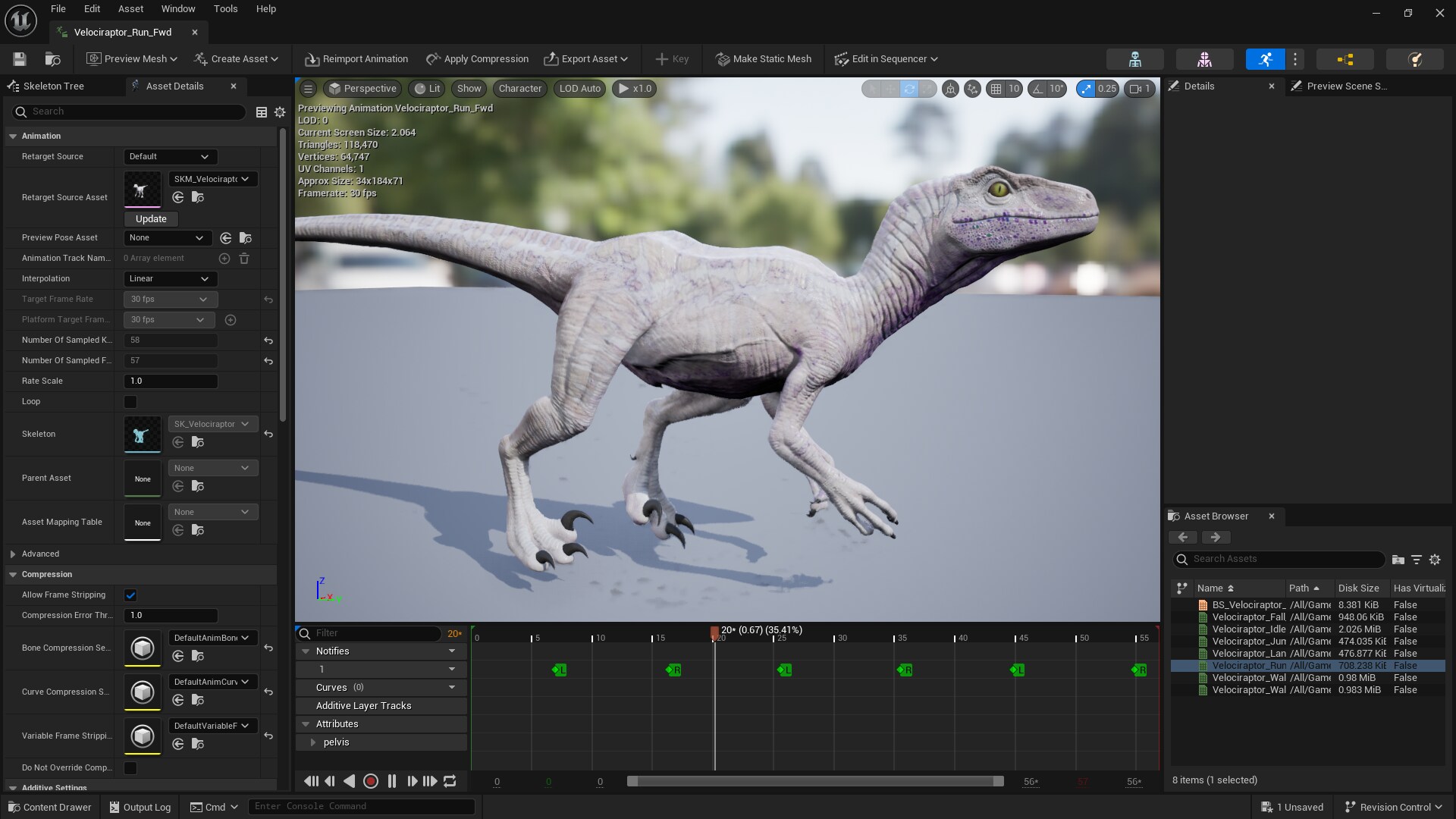Image resolution: width=1456 pixels, height=819 pixels.
Task: Expand the pelvis attribute track
Action: pos(315,742)
